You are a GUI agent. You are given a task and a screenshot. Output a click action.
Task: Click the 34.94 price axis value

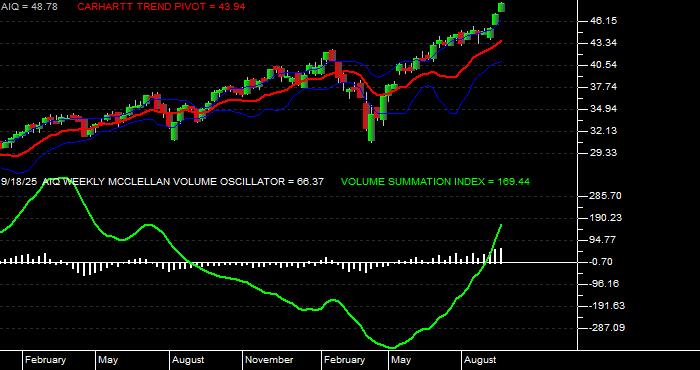(x=603, y=109)
